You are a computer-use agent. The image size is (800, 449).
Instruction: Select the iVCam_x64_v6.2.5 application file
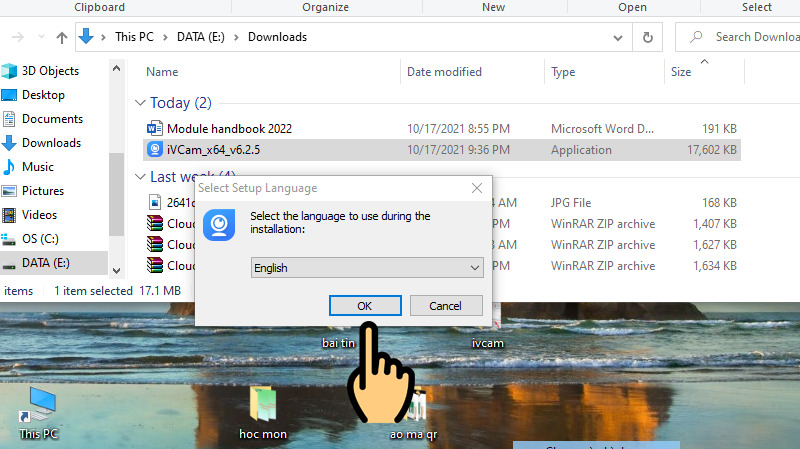point(216,150)
